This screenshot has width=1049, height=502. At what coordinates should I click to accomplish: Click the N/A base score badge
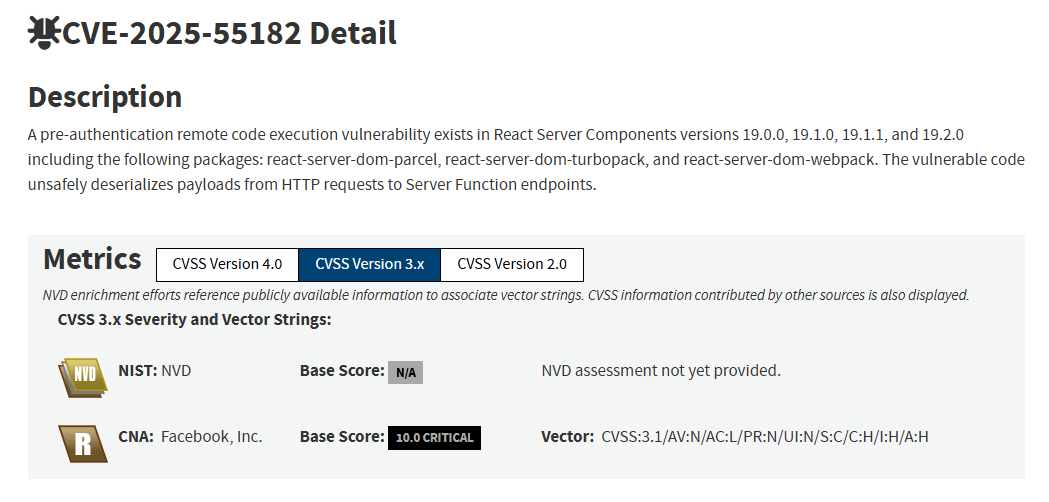405,372
